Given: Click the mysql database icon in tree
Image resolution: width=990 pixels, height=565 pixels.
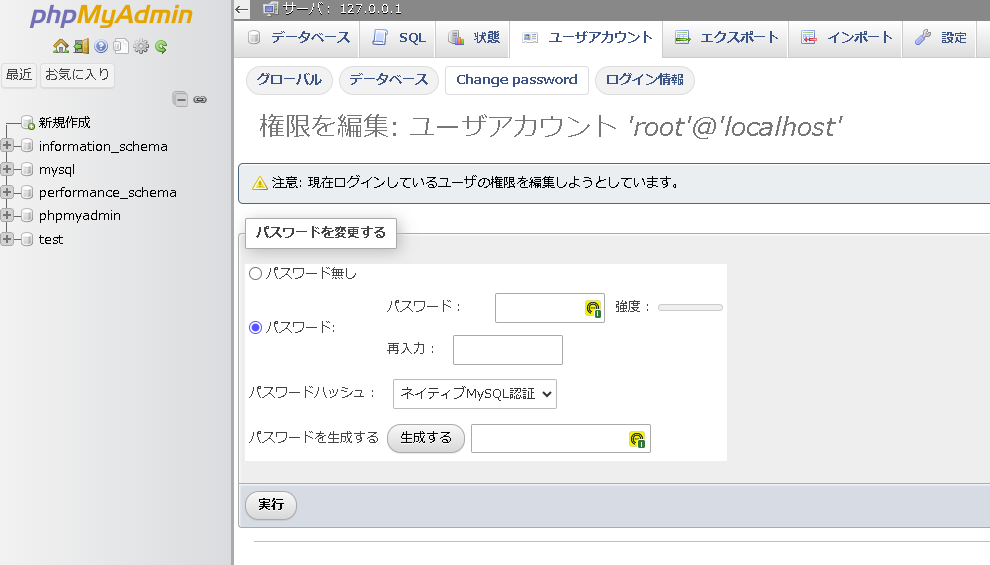Looking at the screenshot, I should [27, 169].
